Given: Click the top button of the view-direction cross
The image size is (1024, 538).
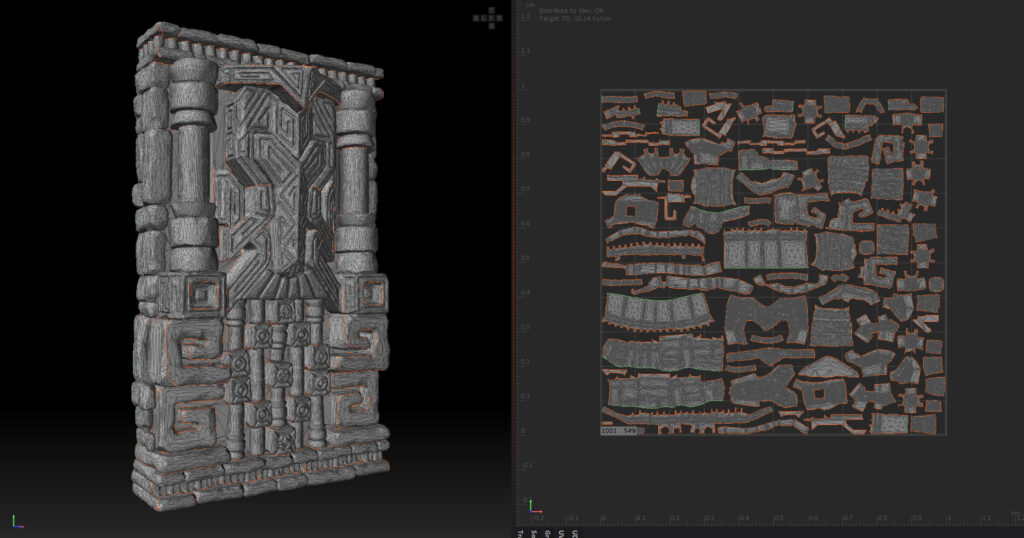Looking at the screenshot, I should point(490,9).
